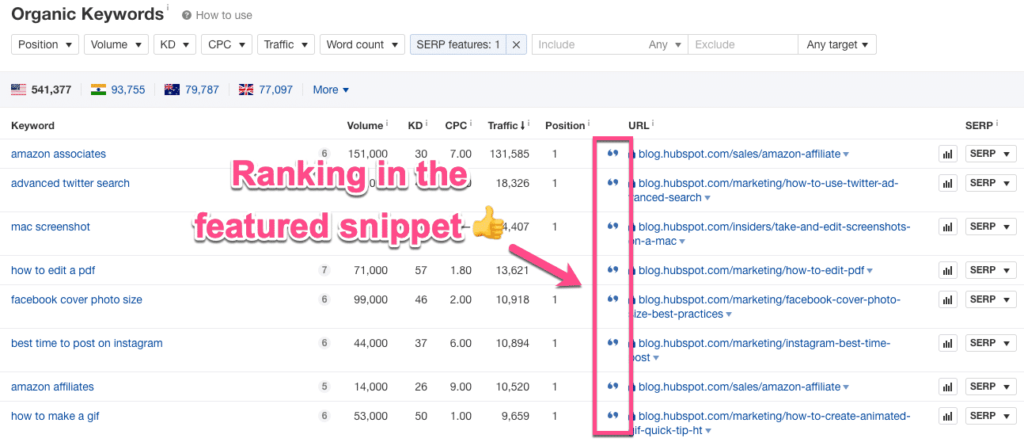Remove the SERP features filter

(x=516, y=45)
